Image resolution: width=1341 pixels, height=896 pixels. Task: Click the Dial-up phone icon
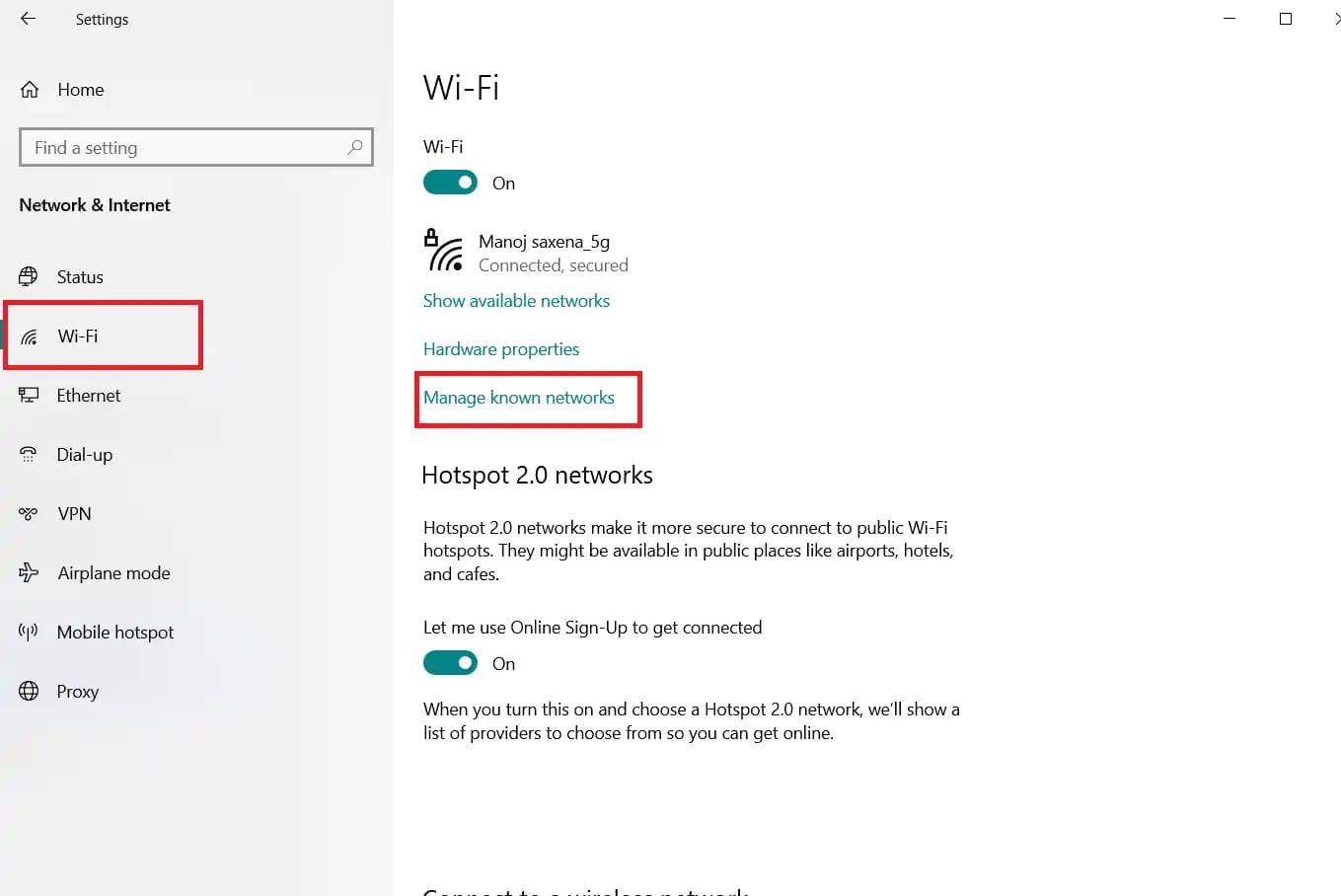29,455
